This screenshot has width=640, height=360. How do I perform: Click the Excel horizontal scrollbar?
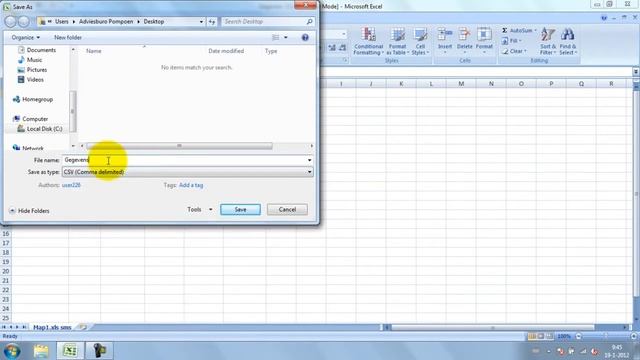(x=493, y=327)
